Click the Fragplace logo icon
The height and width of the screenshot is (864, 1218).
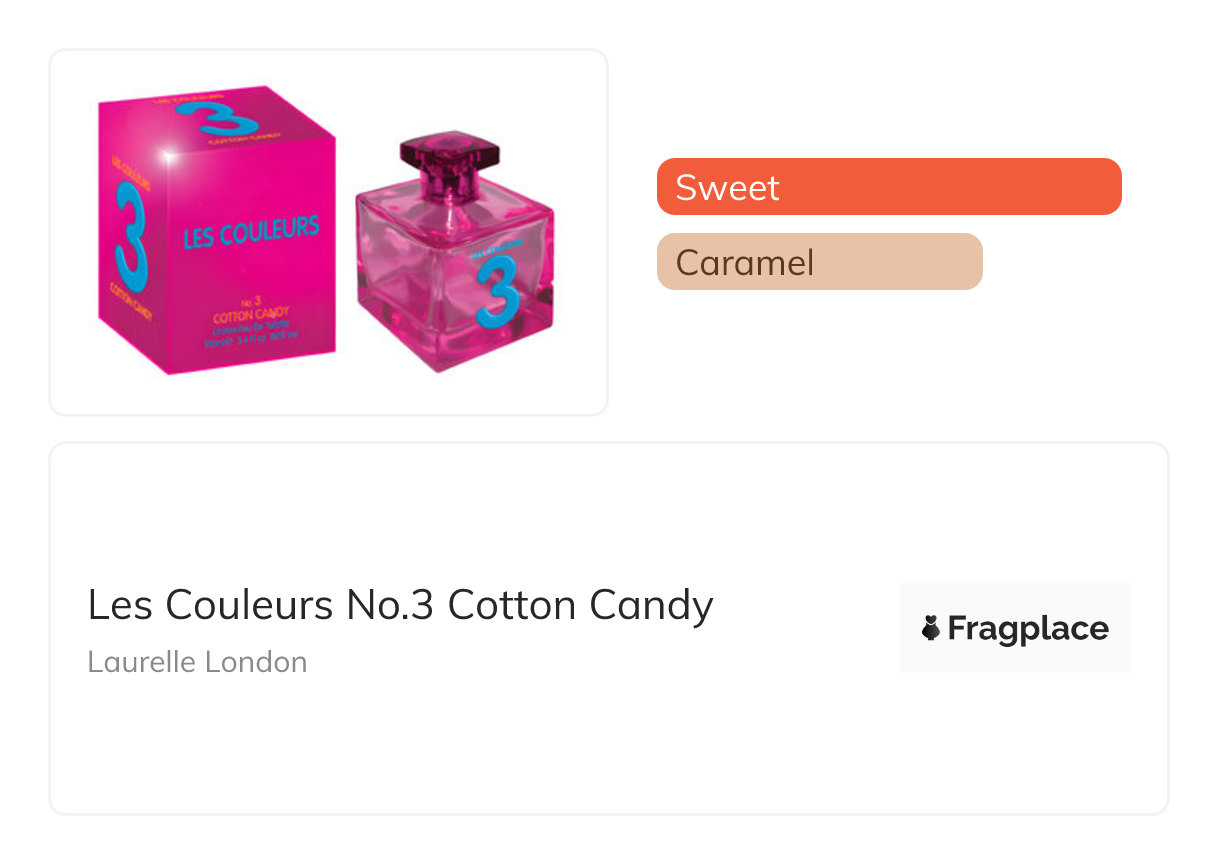coord(931,629)
